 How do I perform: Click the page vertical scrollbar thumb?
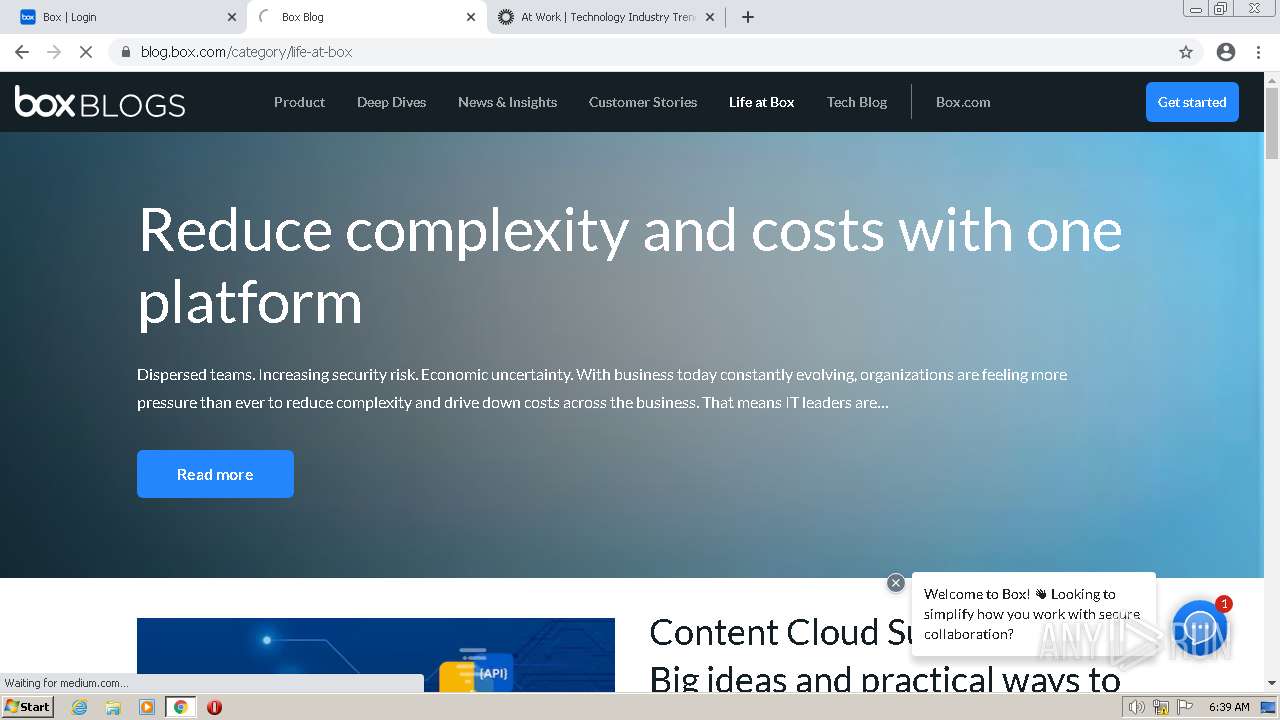(x=1272, y=123)
